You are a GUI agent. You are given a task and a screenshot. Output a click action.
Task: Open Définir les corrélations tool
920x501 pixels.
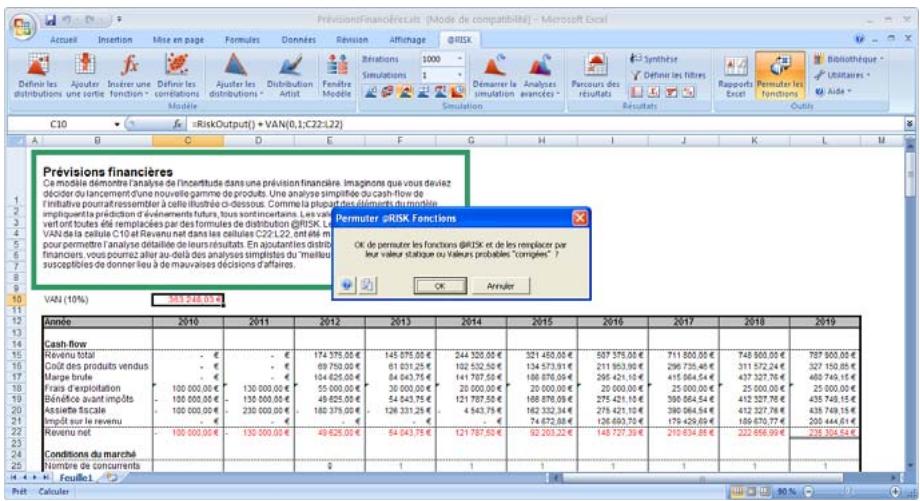(x=177, y=75)
